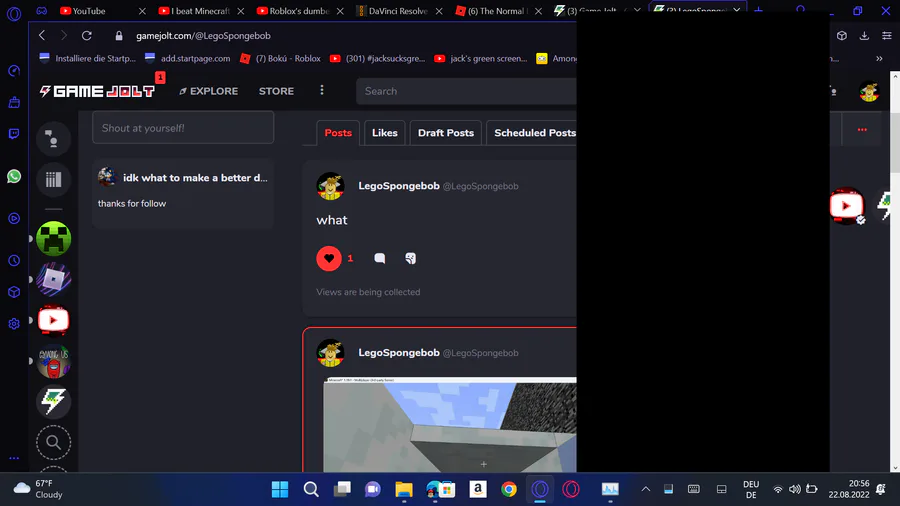Viewport: 900px width, 506px height.
Task: Switch to the 'I beat Minecraft' tab
Action: [200, 11]
